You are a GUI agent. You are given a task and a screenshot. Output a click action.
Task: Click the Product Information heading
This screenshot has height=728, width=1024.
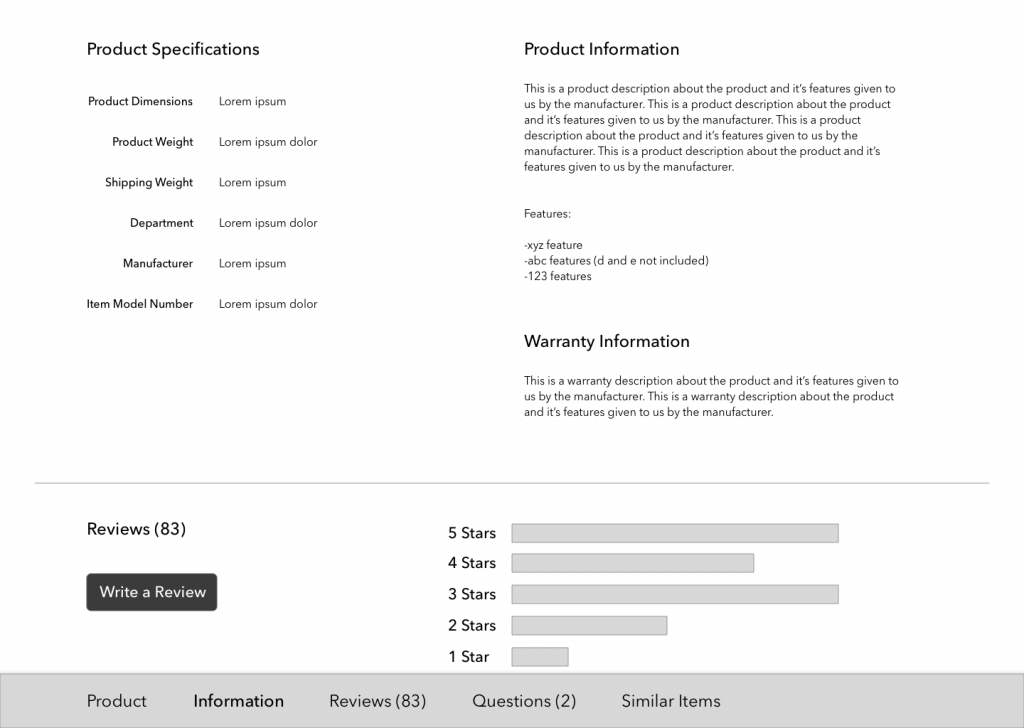[601, 49]
